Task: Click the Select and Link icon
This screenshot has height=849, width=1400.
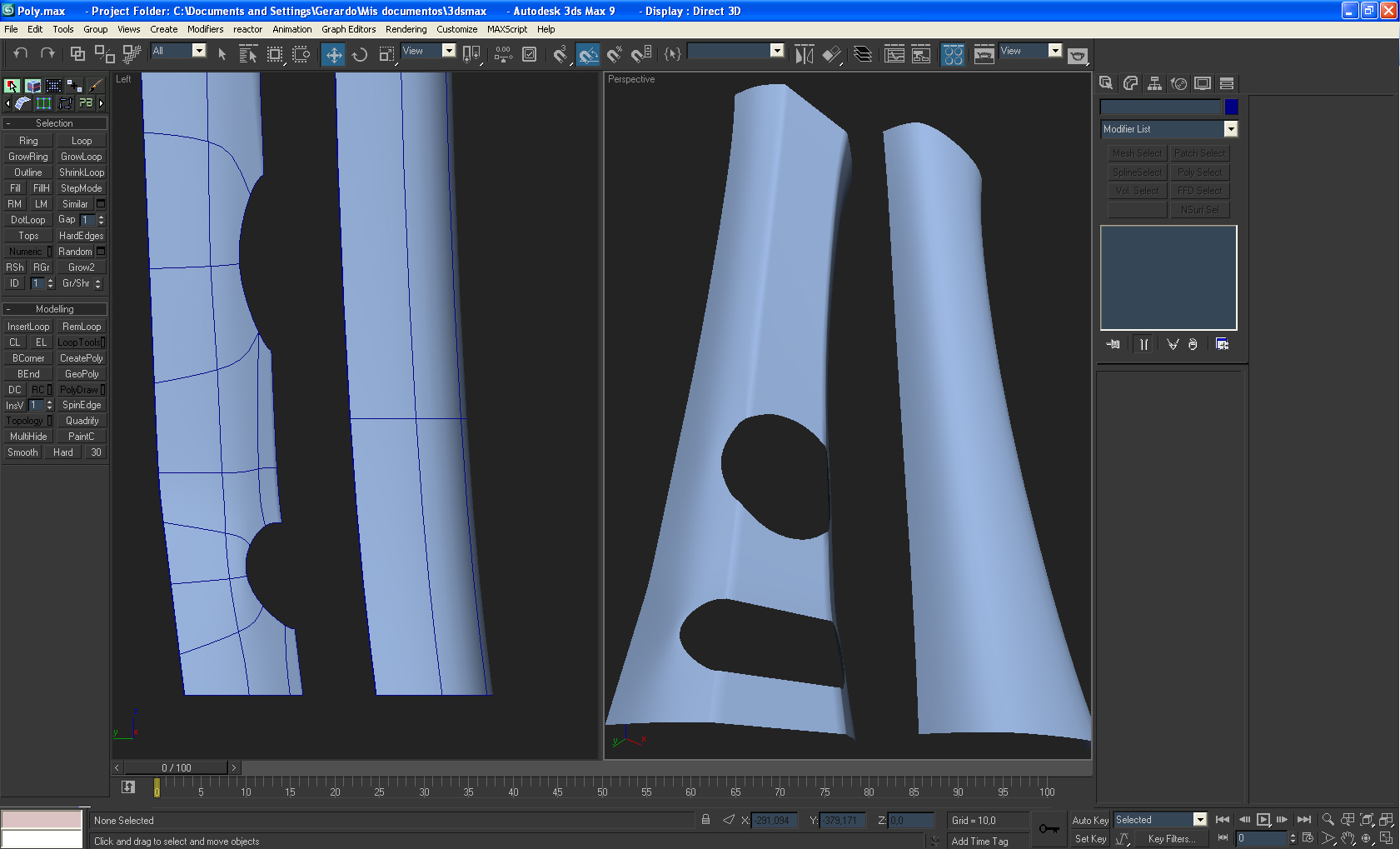Action: (77, 54)
